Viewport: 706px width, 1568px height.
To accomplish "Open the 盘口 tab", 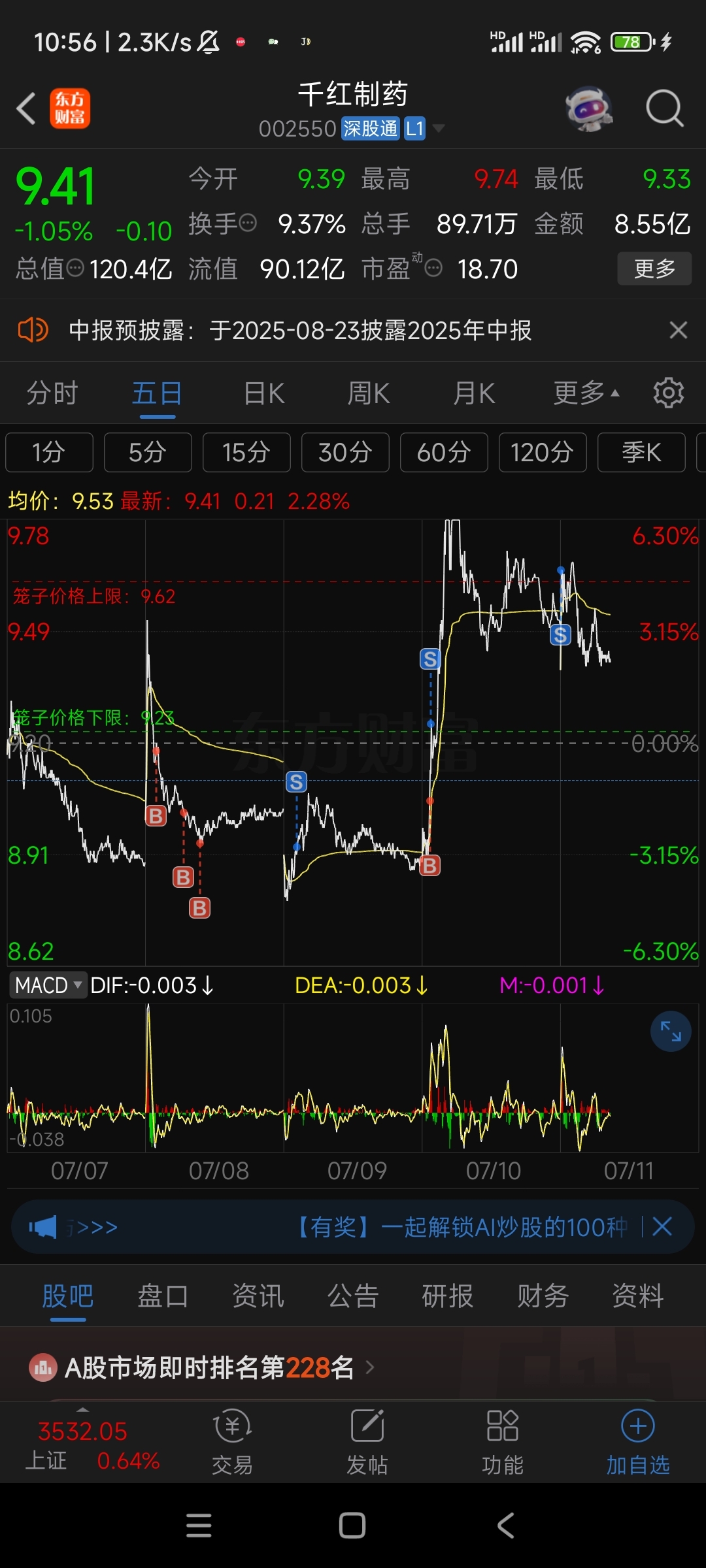I will (x=163, y=1296).
